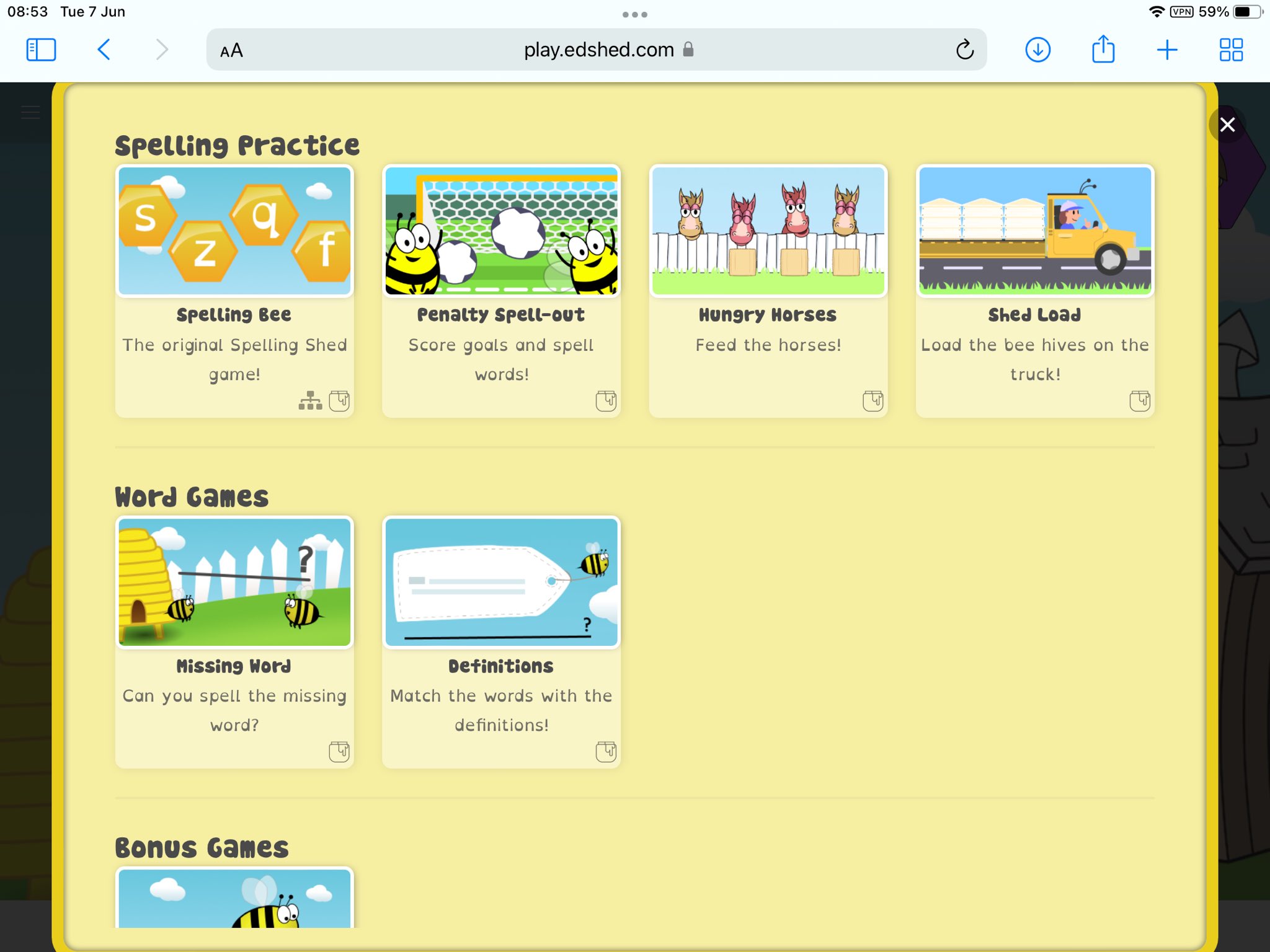
Task: Reload the current page
Action: (x=964, y=50)
